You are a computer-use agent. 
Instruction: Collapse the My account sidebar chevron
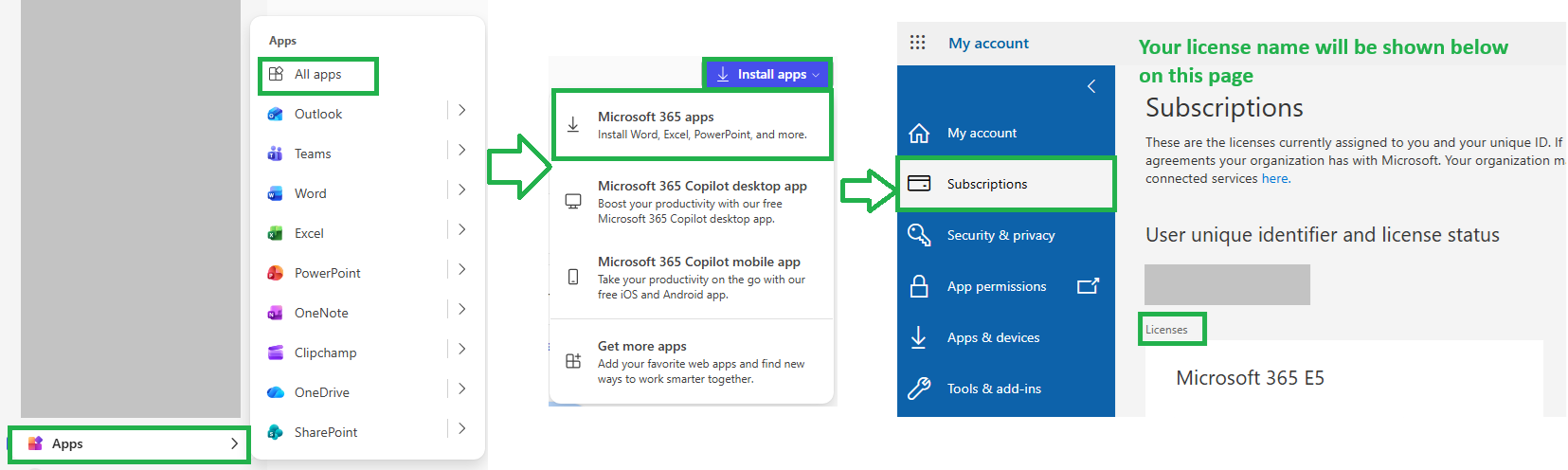coord(1091,86)
